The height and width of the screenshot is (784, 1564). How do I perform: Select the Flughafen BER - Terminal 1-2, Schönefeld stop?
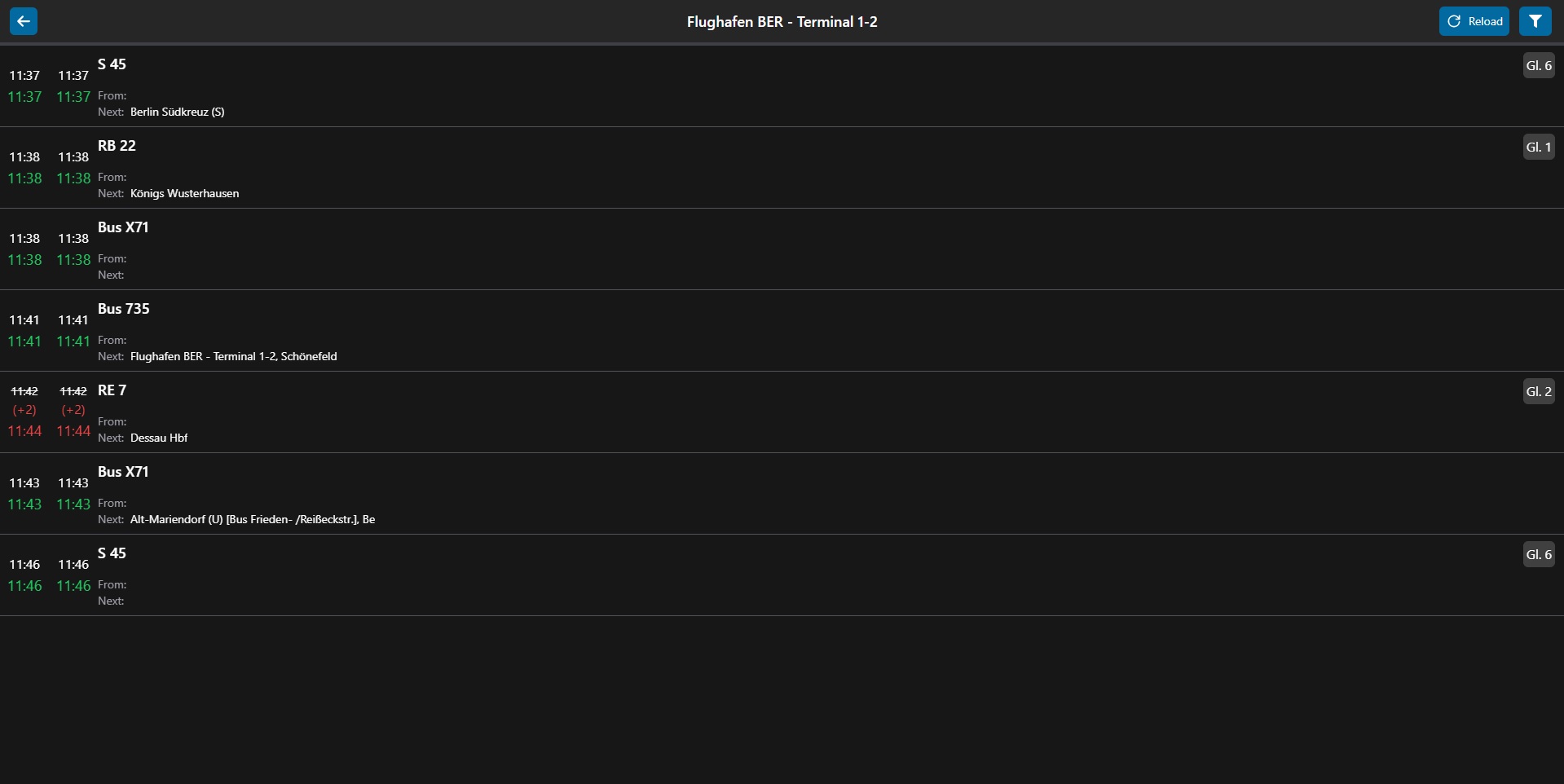234,356
